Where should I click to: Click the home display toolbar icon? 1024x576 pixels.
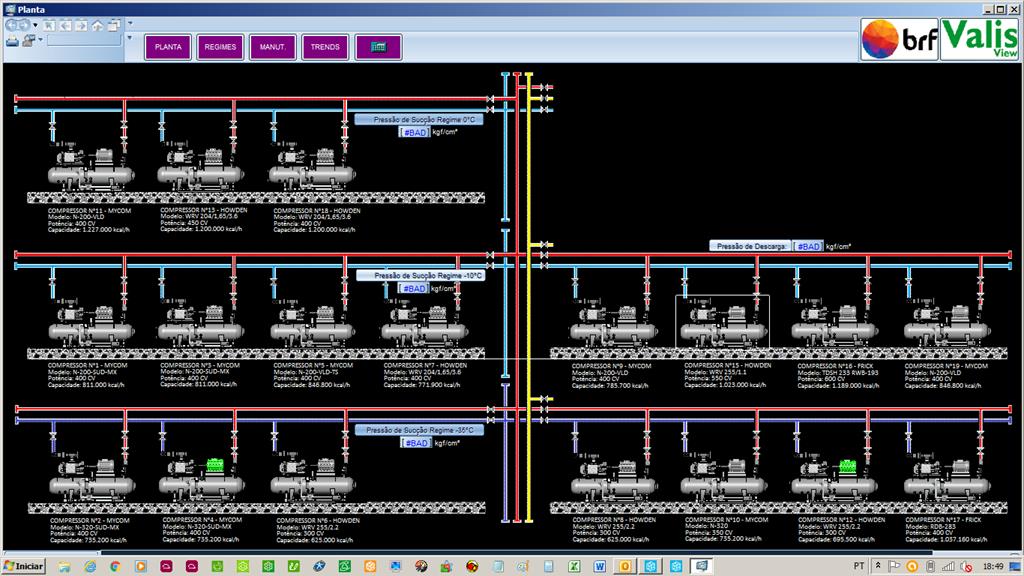(97, 25)
